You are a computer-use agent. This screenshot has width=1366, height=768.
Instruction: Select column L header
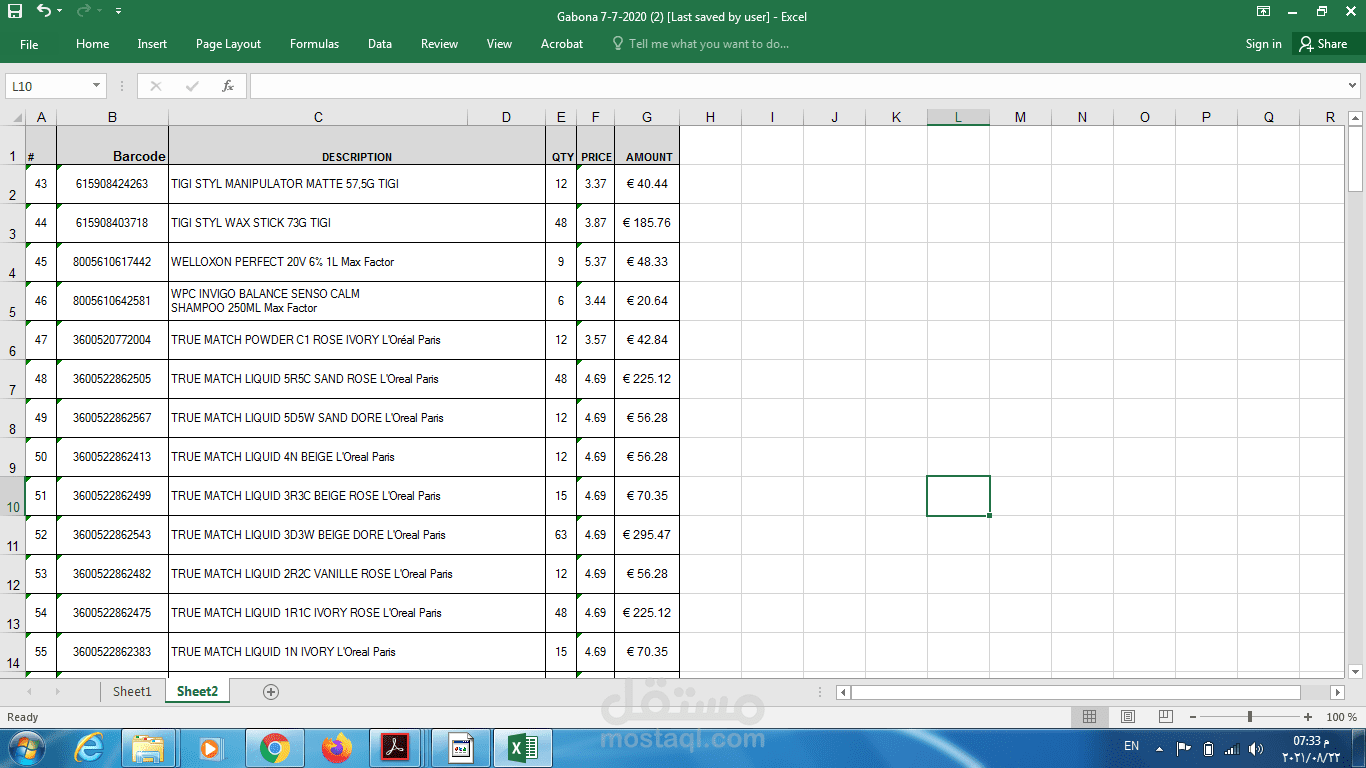click(x=958, y=117)
